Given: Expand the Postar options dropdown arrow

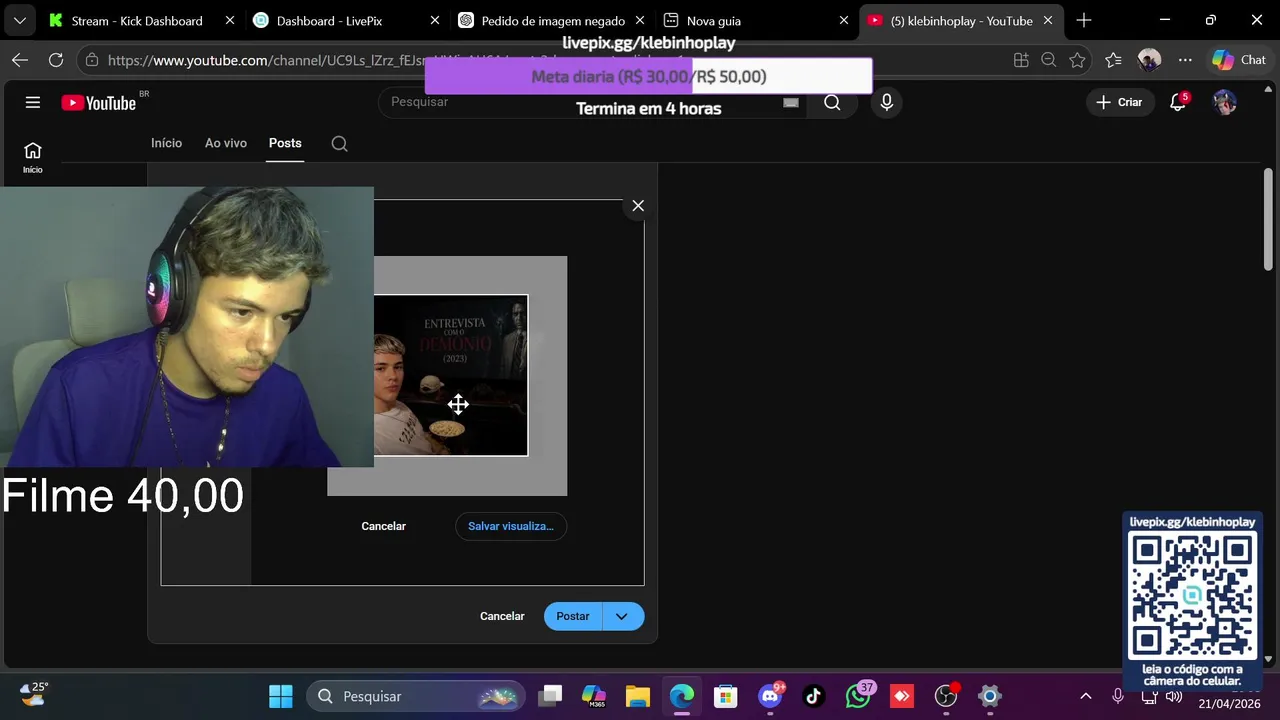Looking at the screenshot, I should (622, 616).
